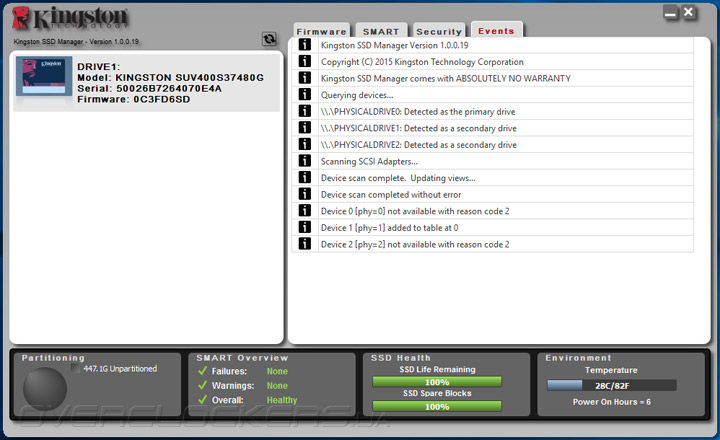720x440 pixels.
Task: Select event text 'Copyright (C) 2015 Kingston Technology Corporation'
Action: (422, 62)
